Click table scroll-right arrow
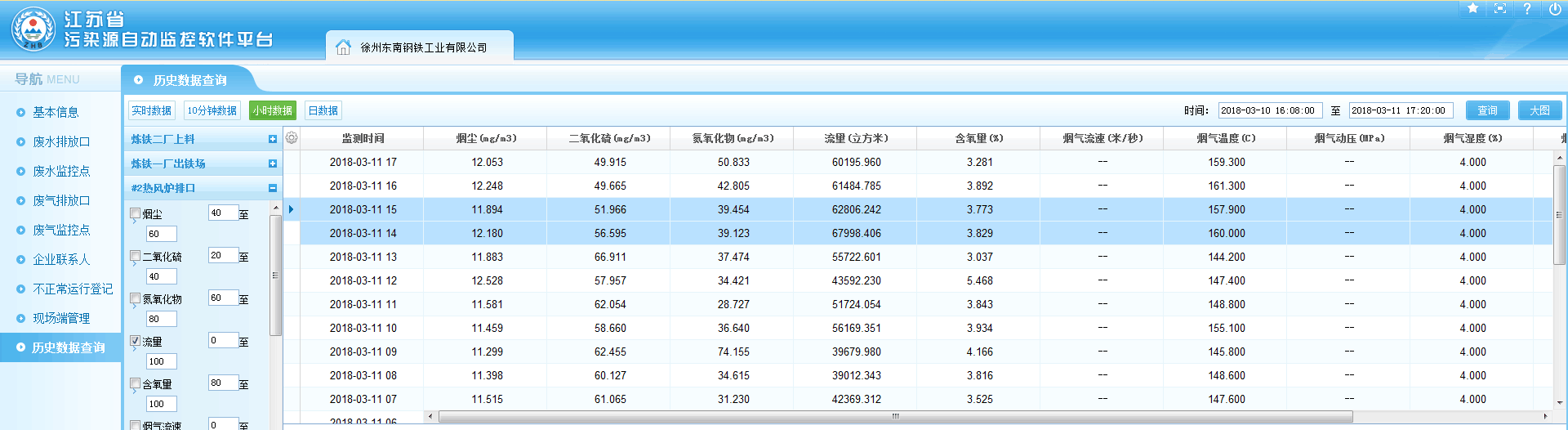This screenshot has height=430, width=1568. (1545, 417)
